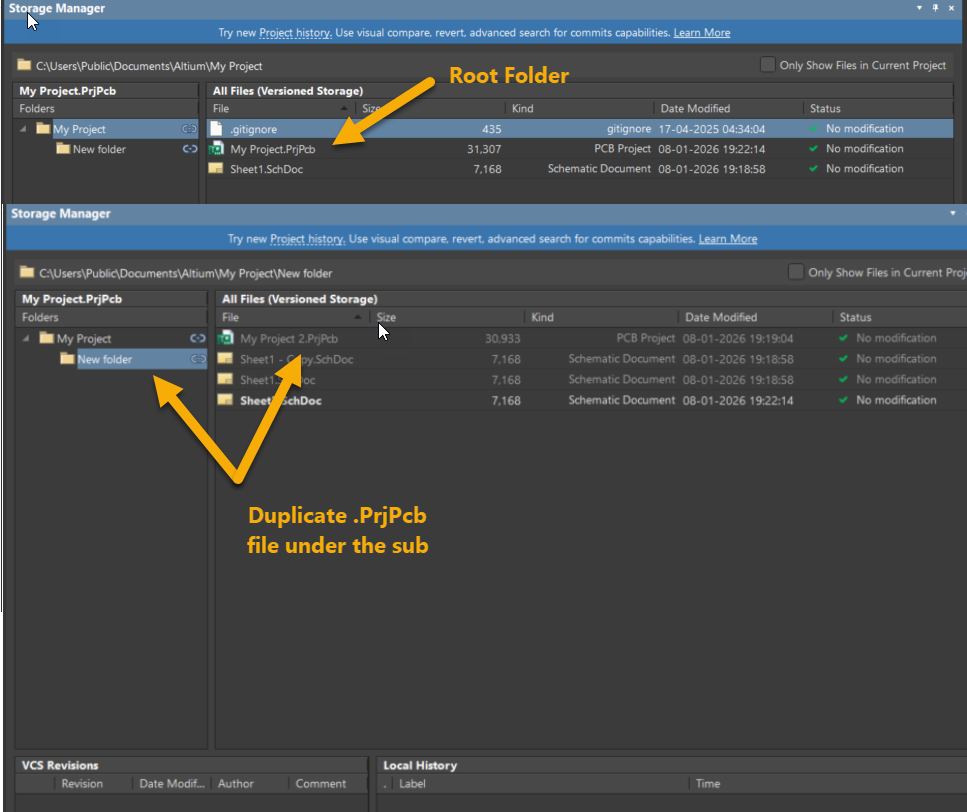Sort by Kind column in top file list

(x=522, y=108)
